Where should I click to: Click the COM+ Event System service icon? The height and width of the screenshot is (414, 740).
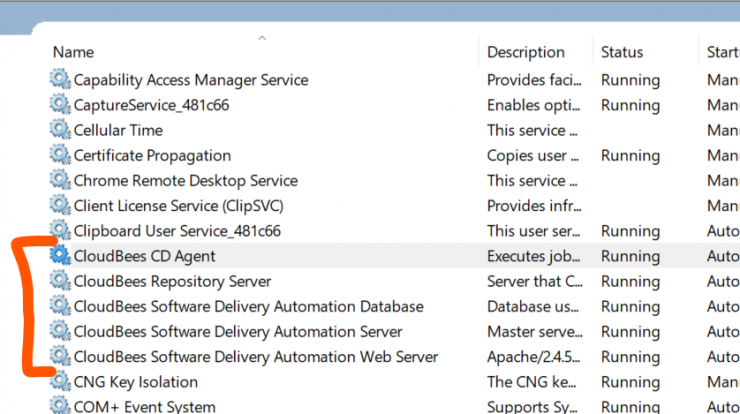click(60, 406)
